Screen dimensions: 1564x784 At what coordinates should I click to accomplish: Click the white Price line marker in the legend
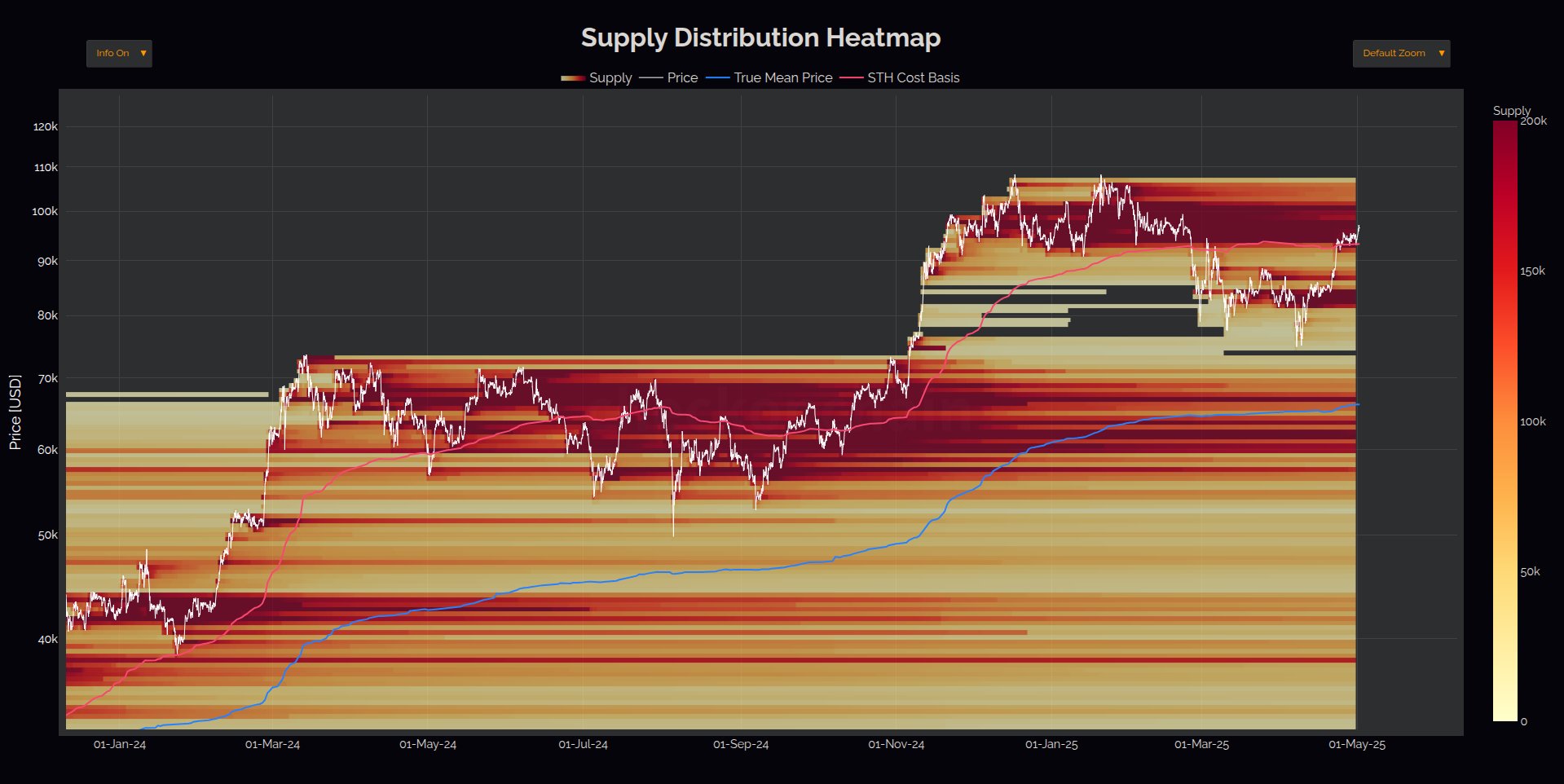[x=650, y=78]
